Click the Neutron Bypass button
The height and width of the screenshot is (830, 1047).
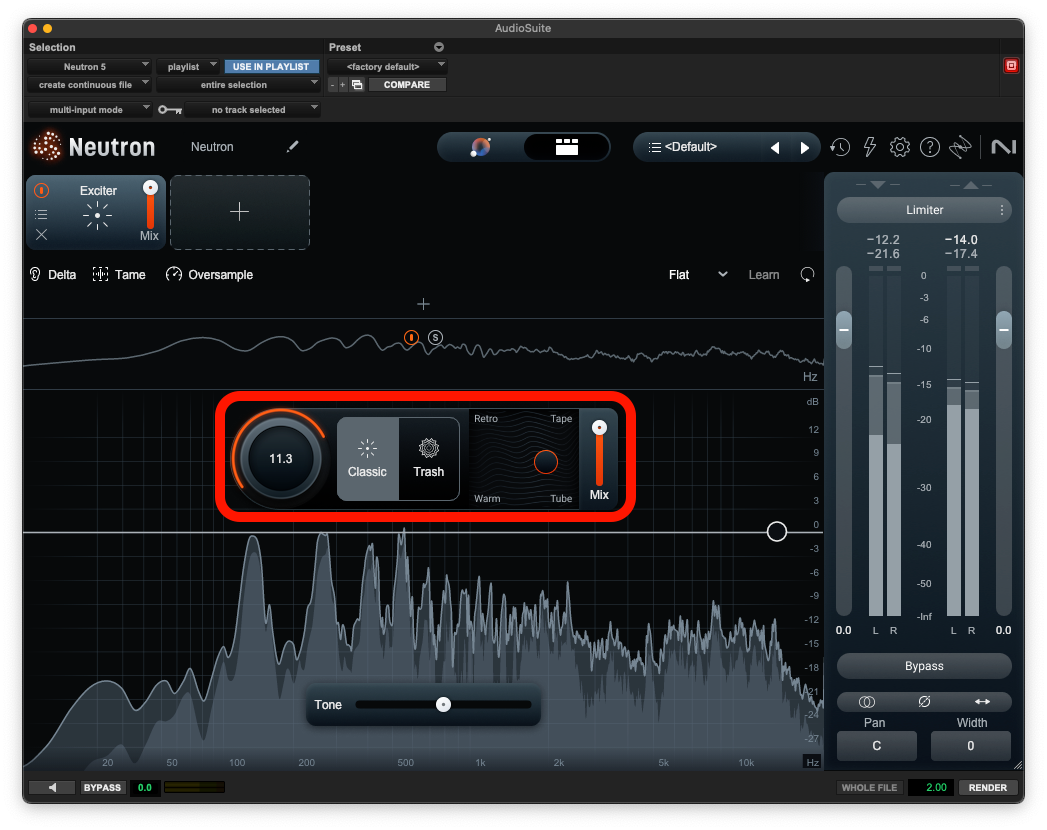point(924,666)
